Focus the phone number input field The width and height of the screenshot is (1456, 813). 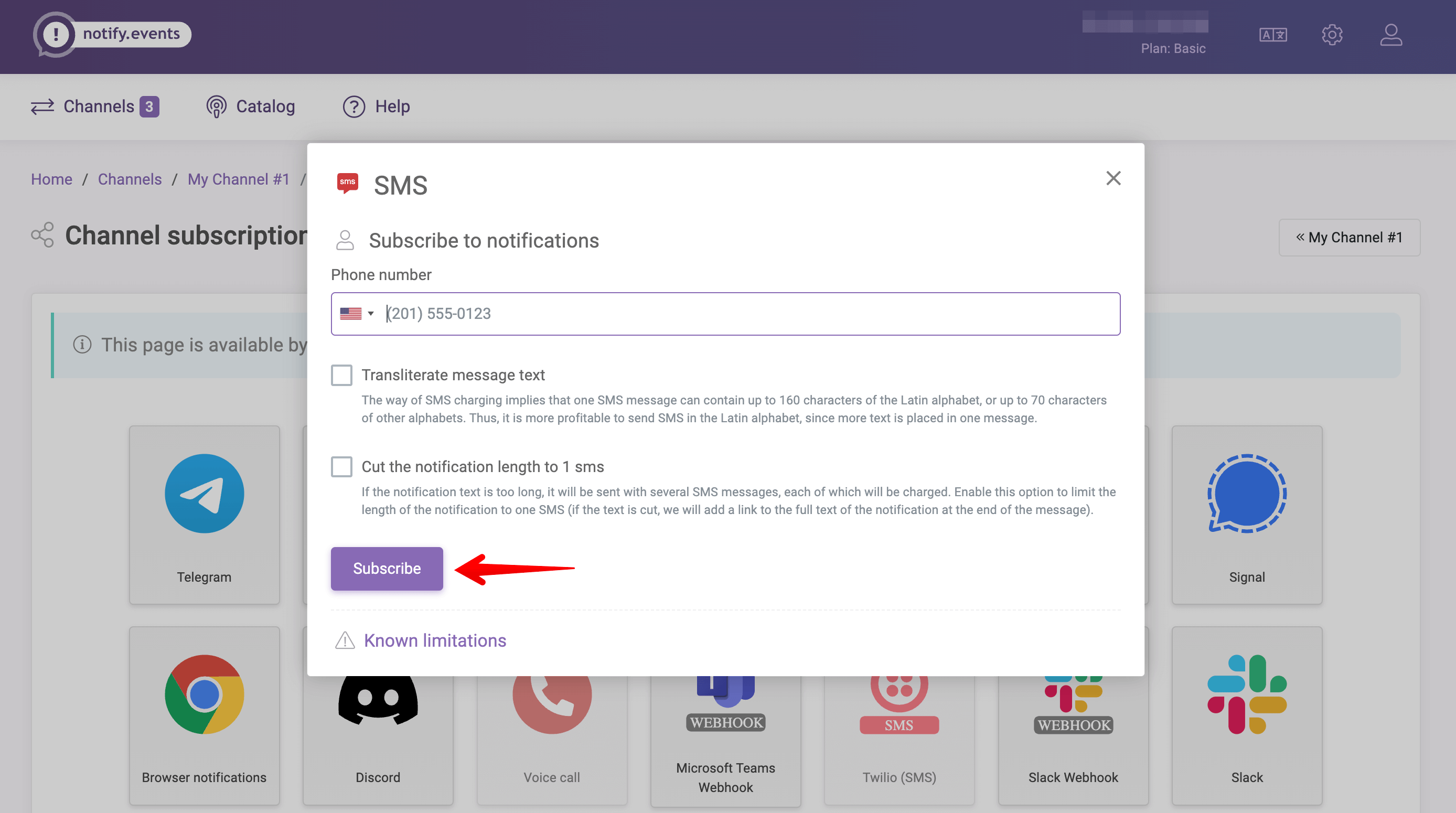point(746,313)
